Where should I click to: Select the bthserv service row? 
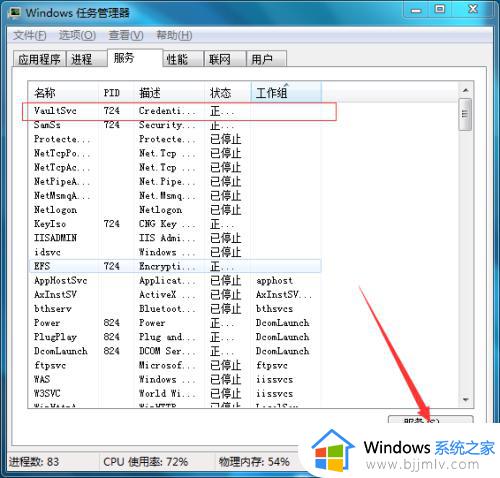coord(175,309)
